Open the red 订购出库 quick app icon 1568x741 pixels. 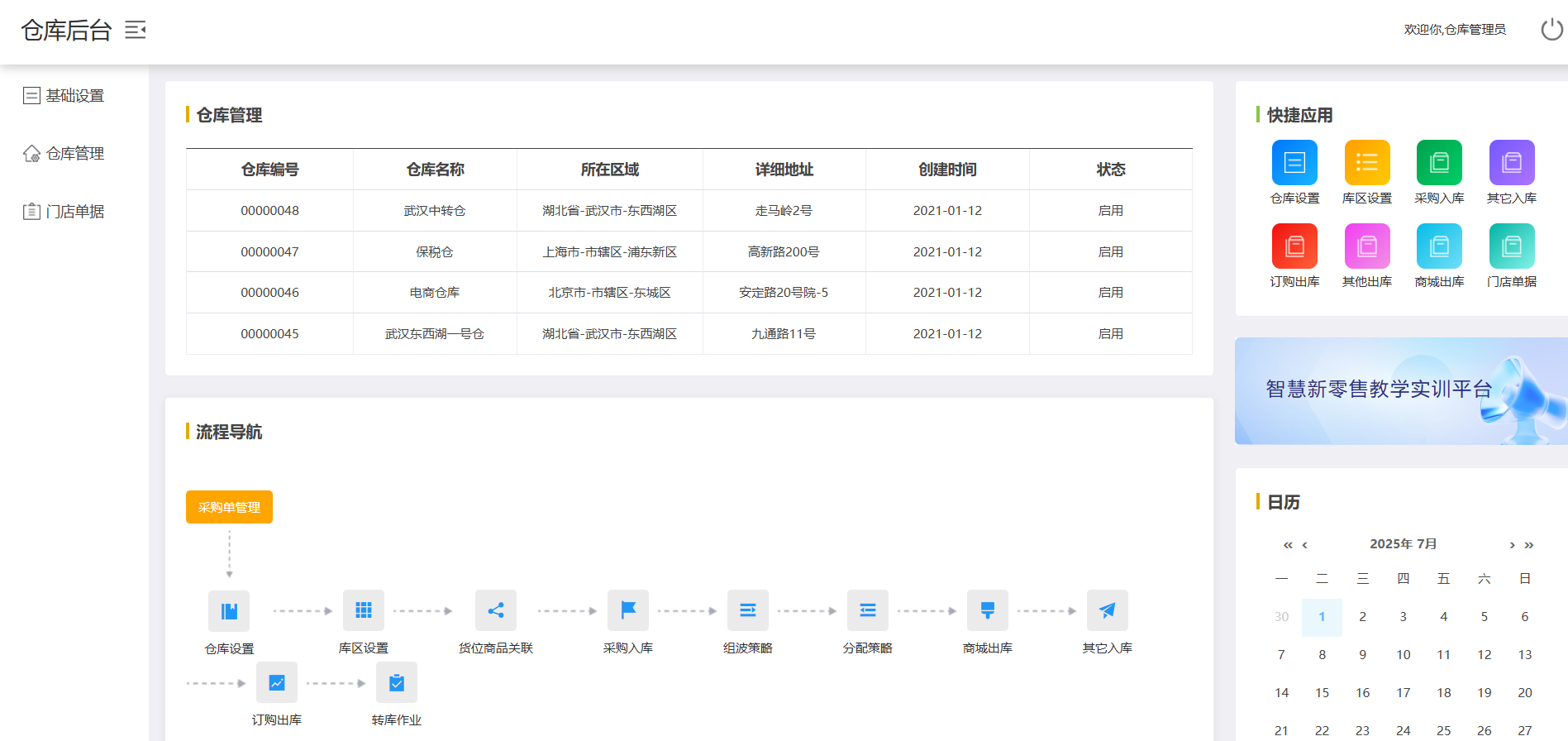1294,246
